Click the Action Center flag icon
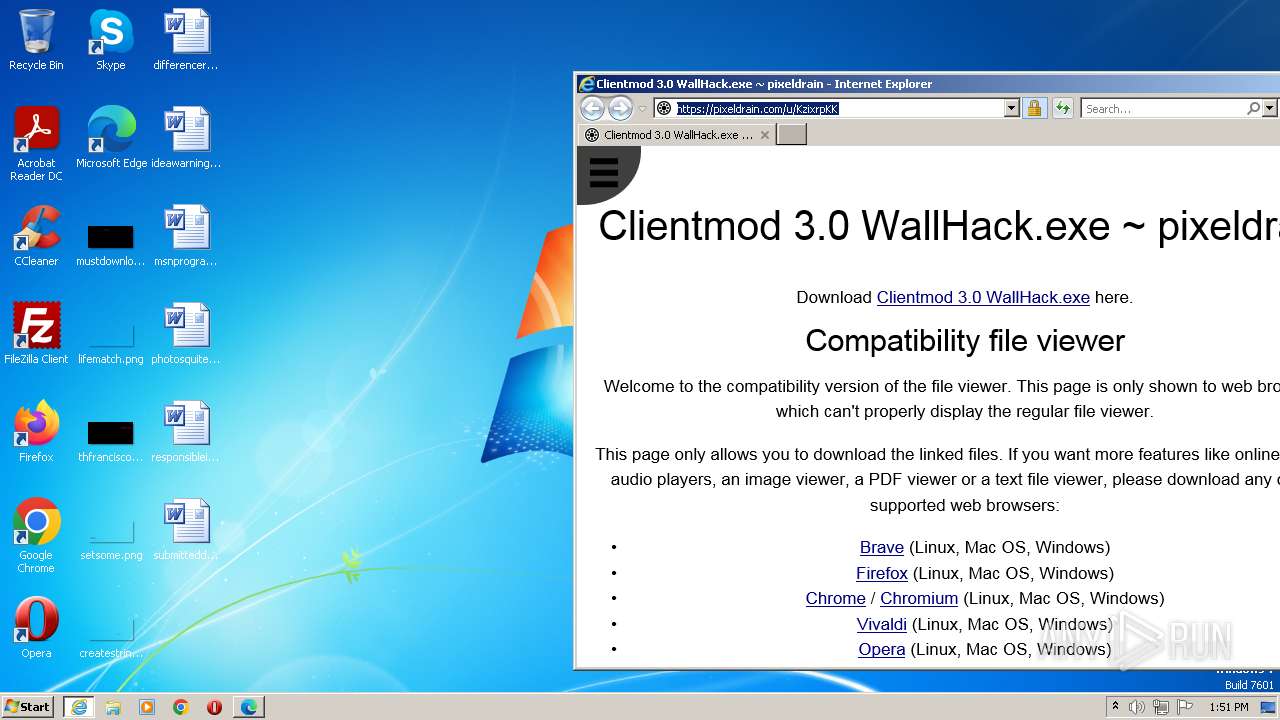Screen dimensions: 1280x720 click(x=1185, y=707)
